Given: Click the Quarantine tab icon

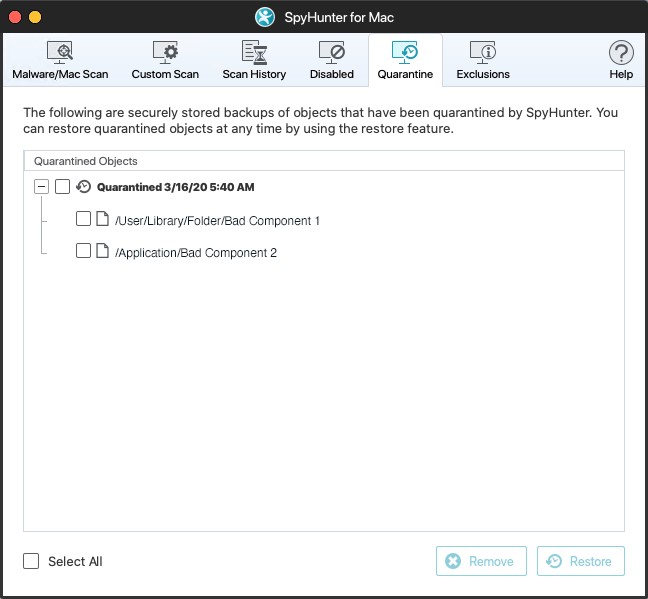Looking at the screenshot, I should (x=405, y=53).
